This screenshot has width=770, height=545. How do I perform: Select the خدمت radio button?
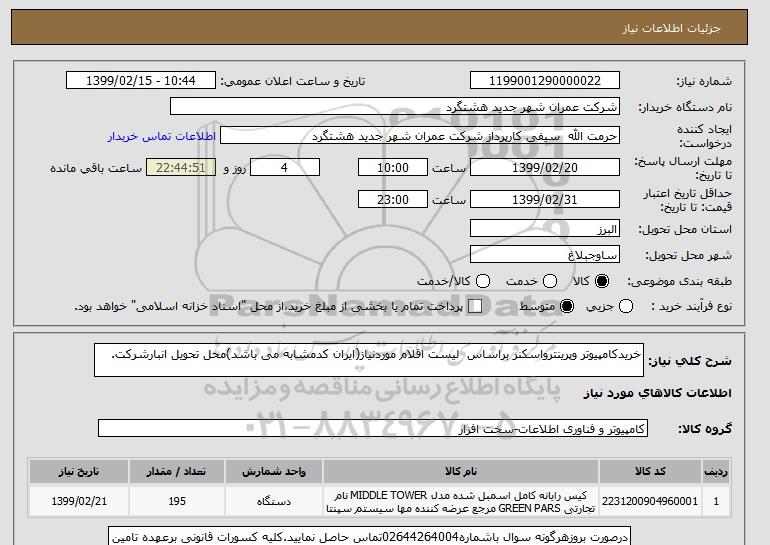pyautogui.click(x=550, y=281)
